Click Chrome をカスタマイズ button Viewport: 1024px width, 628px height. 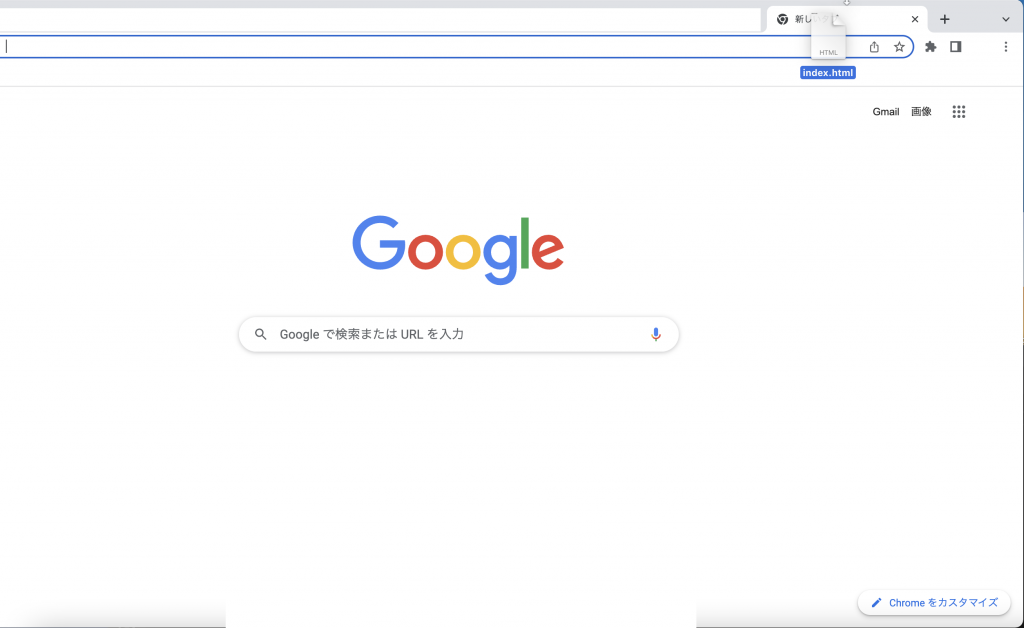pos(935,603)
